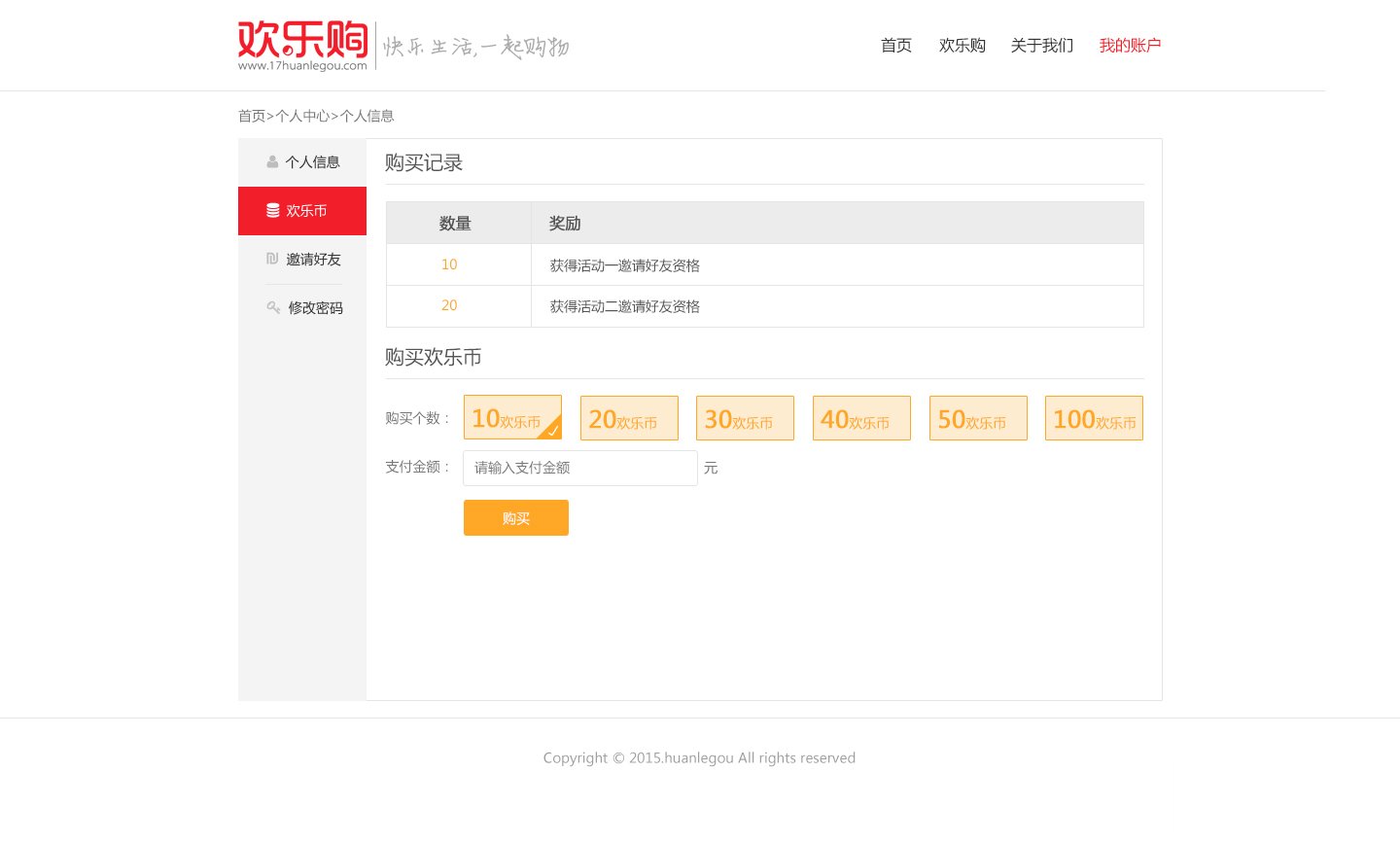Click the coins icon beside 欢乐币
The width and height of the screenshot is (1400, 842).
(x=273, y=210)
